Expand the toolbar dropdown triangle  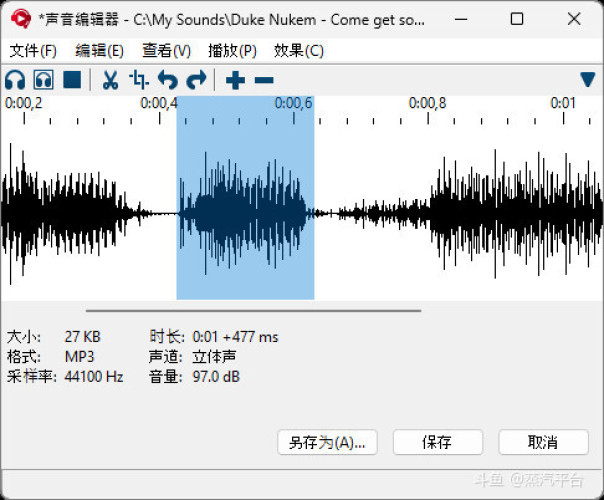pos(587,79)
